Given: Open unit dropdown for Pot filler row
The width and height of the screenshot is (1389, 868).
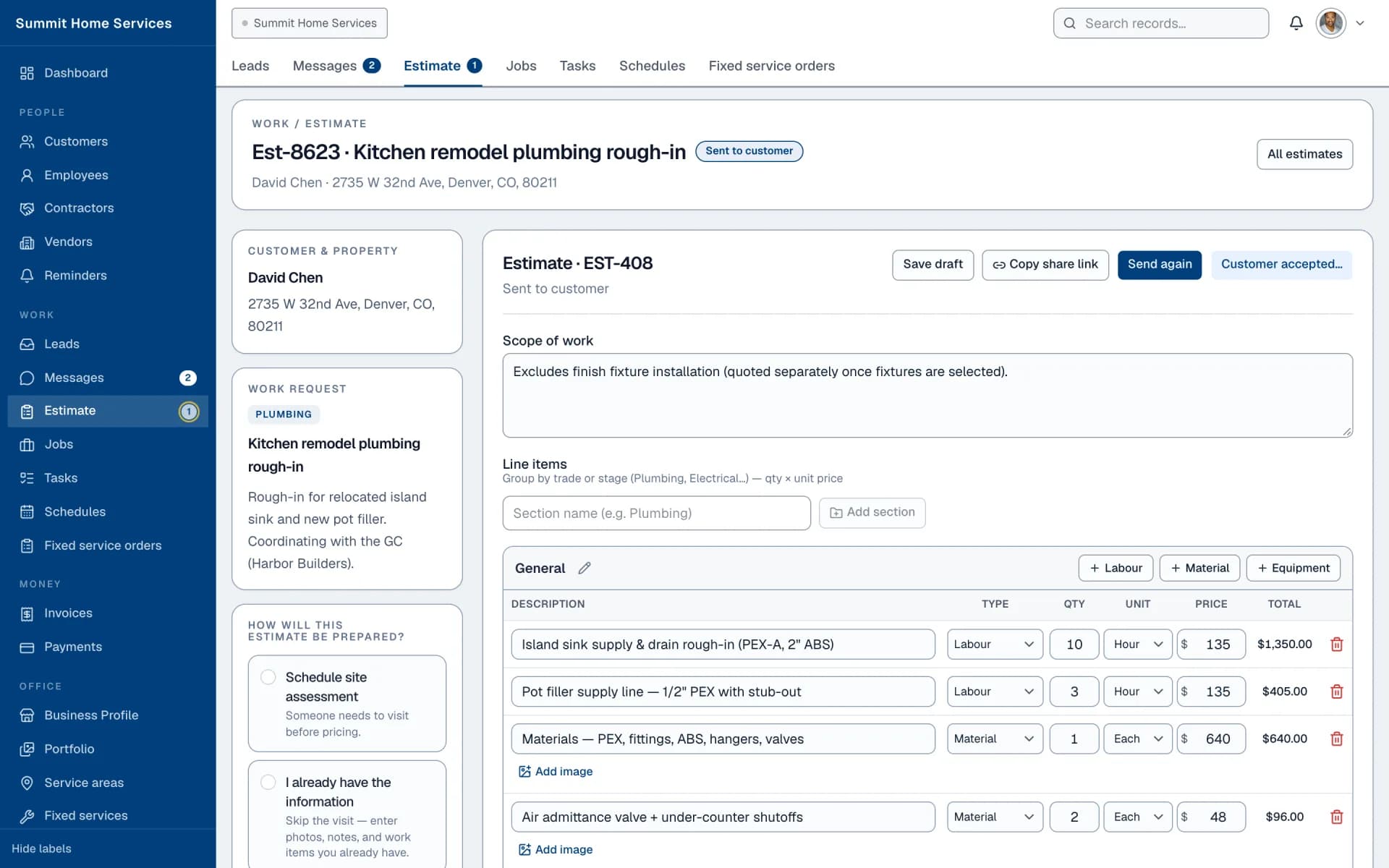Looking at the screenshot, I should pos(1137,692).
